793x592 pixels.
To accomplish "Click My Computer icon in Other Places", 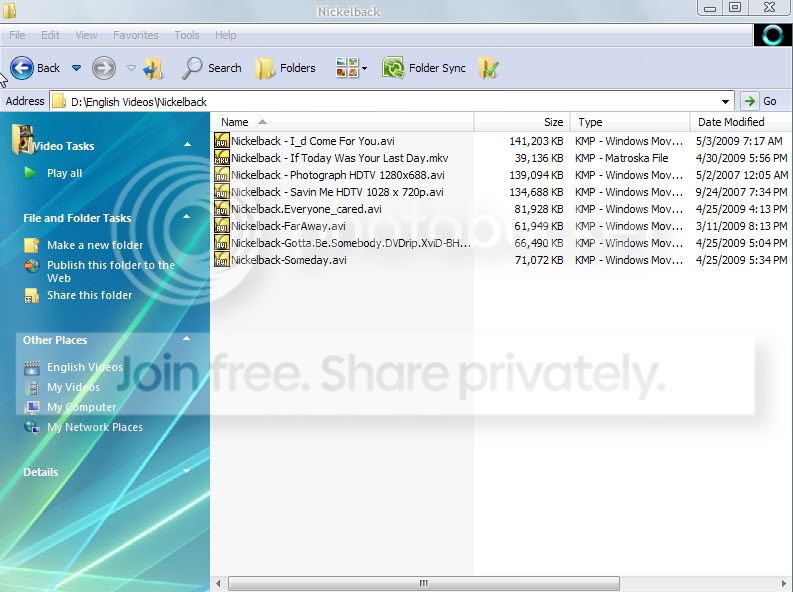I will click(x=32, y=407).
